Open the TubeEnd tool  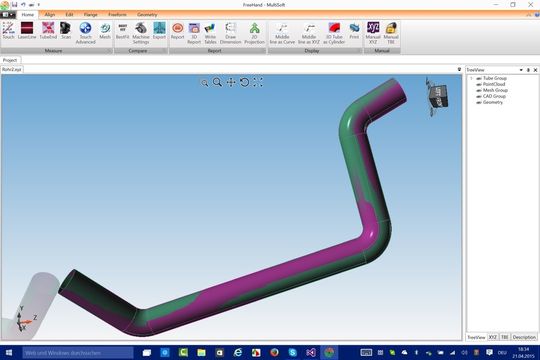(48, 31)
